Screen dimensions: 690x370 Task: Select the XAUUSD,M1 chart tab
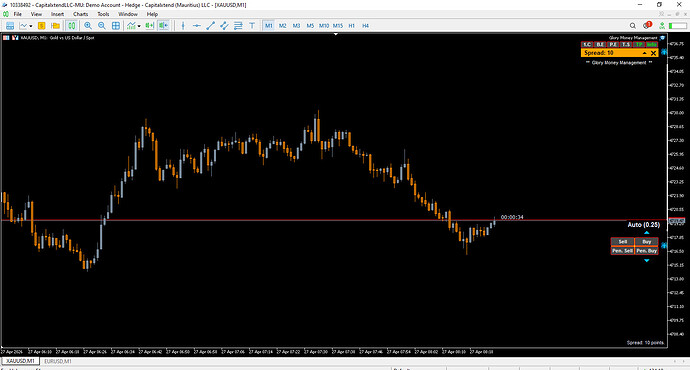pyautogui.click(x=20, y=361)
